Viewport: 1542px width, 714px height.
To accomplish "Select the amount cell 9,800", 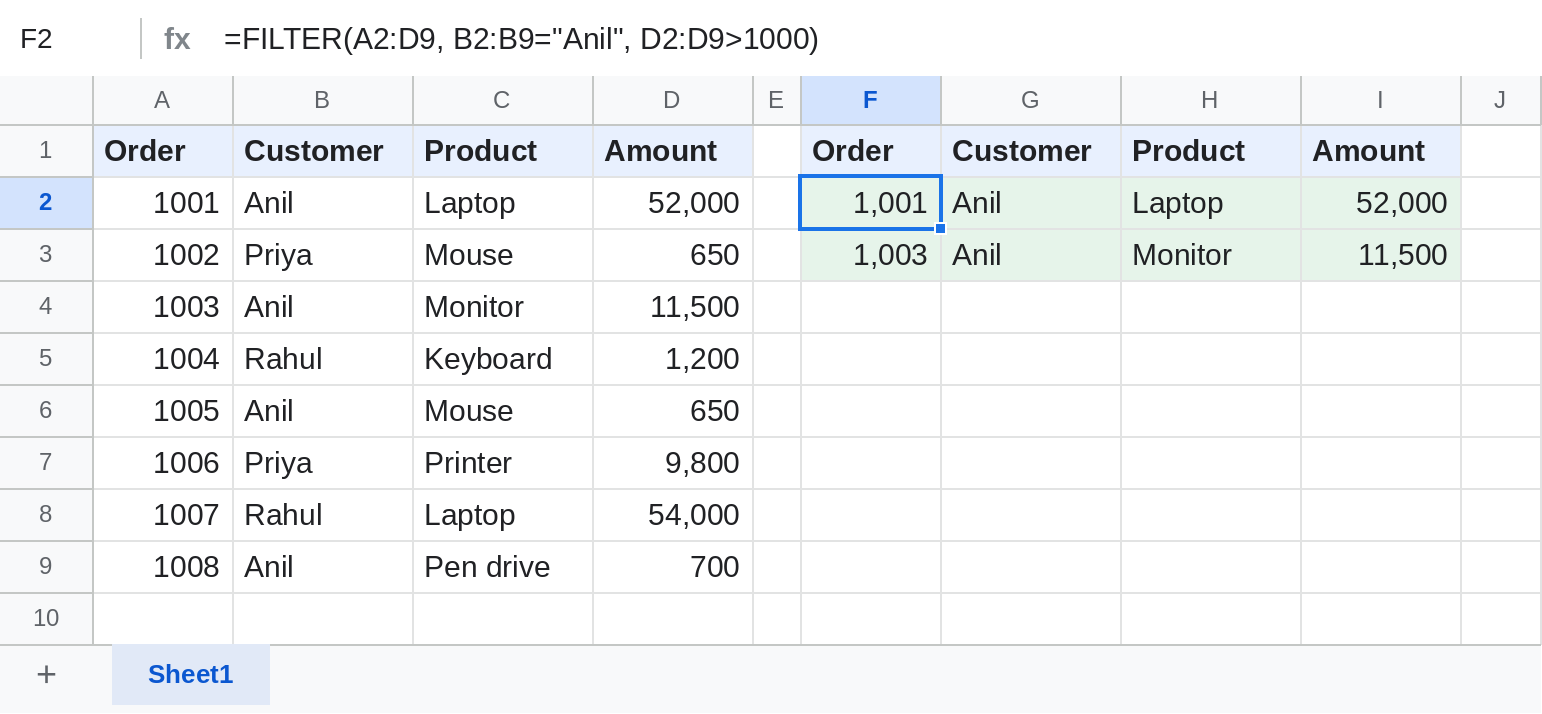I will [x=673, y=463].
